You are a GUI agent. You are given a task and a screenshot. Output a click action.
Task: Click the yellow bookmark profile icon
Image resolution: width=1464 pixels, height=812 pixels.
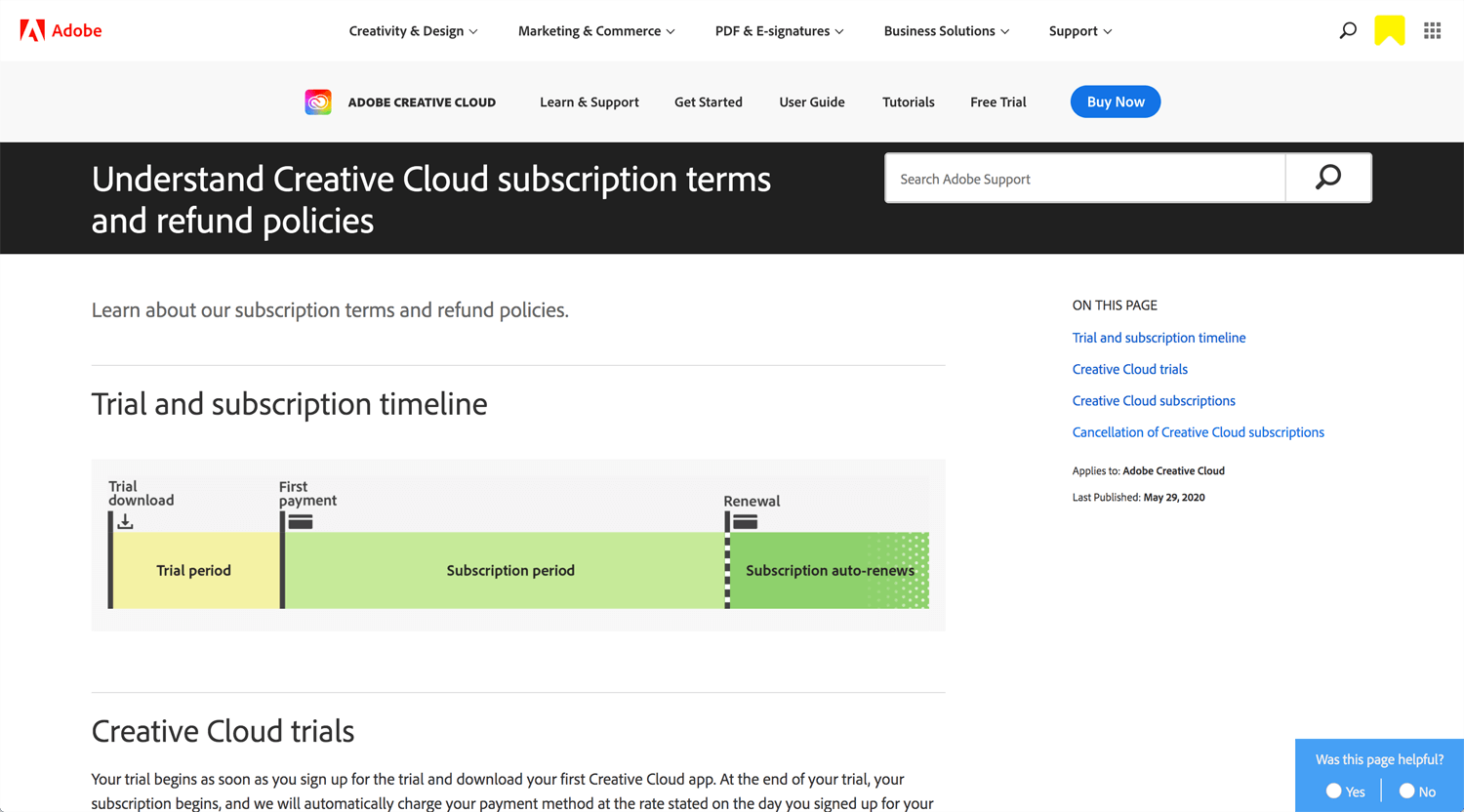click(1390, 30)
